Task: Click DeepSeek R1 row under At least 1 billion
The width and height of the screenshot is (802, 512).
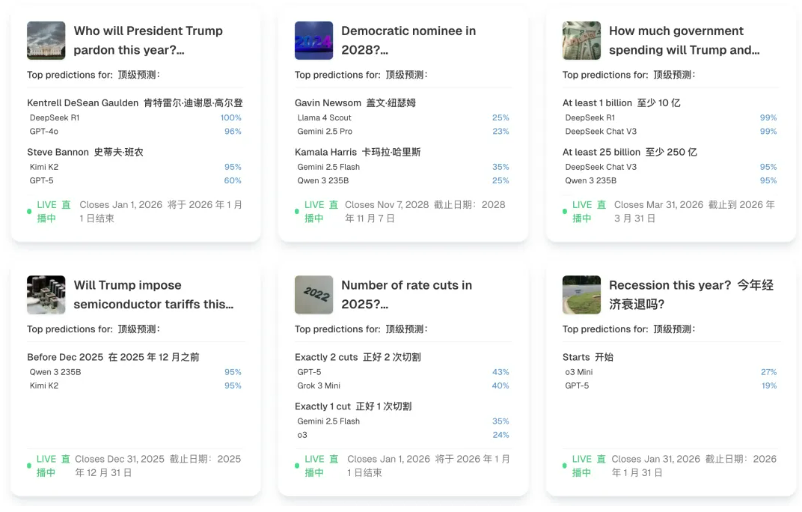Action: [671, 118]
